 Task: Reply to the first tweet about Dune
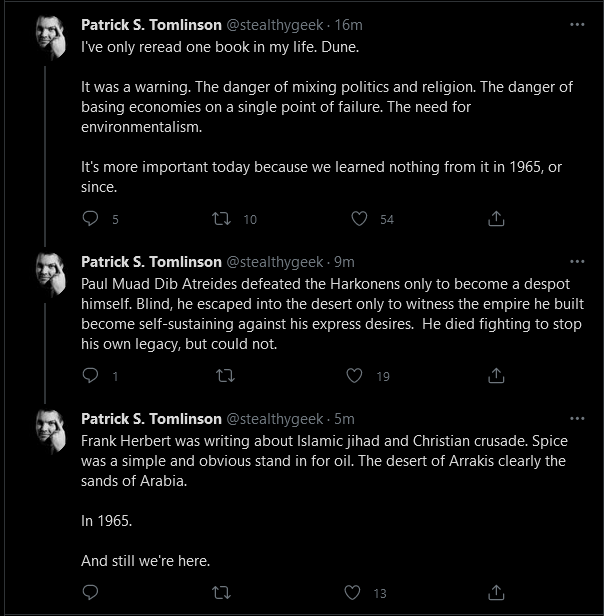click(x=90, y=218)
